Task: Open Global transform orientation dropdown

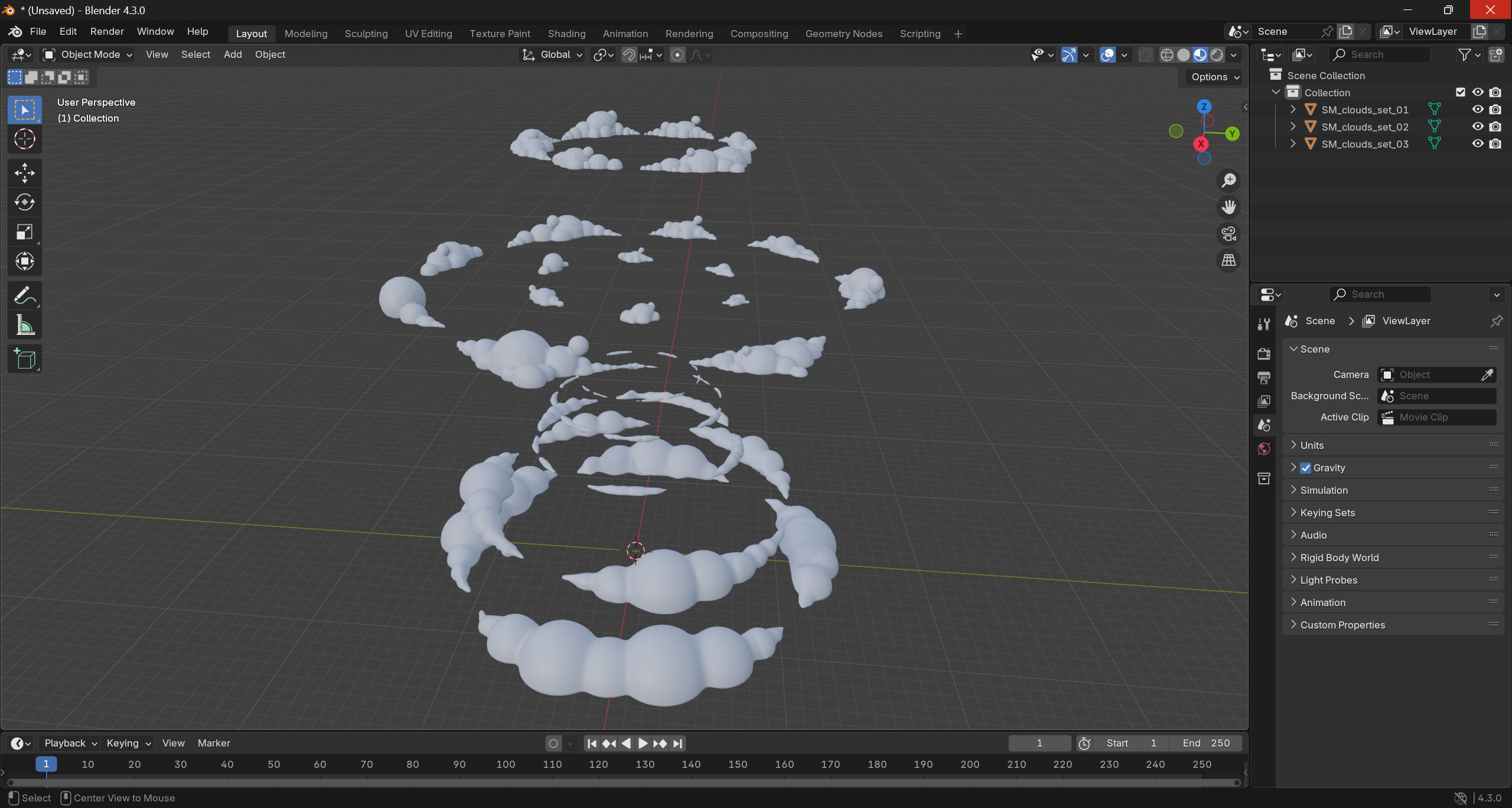Action: (x=552, y=55)
